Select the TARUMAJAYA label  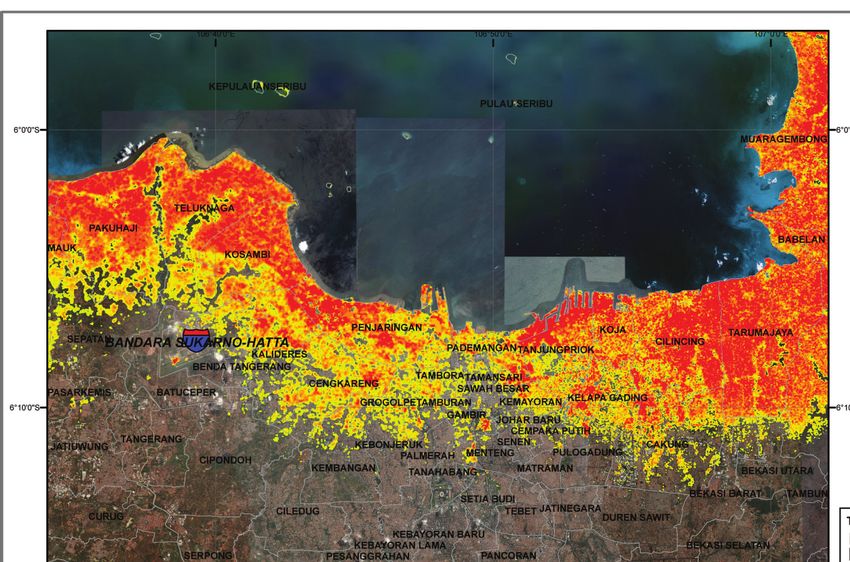761,333
